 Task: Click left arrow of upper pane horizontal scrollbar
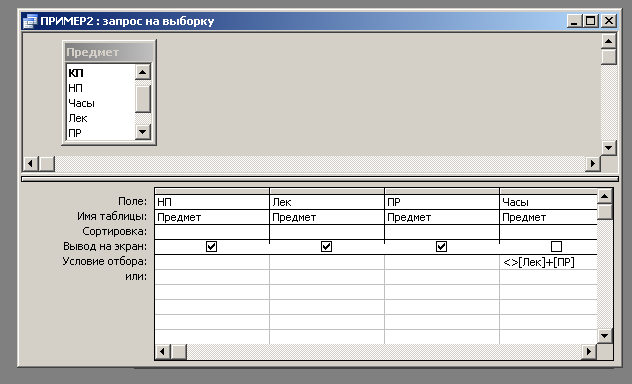(31, 164)
